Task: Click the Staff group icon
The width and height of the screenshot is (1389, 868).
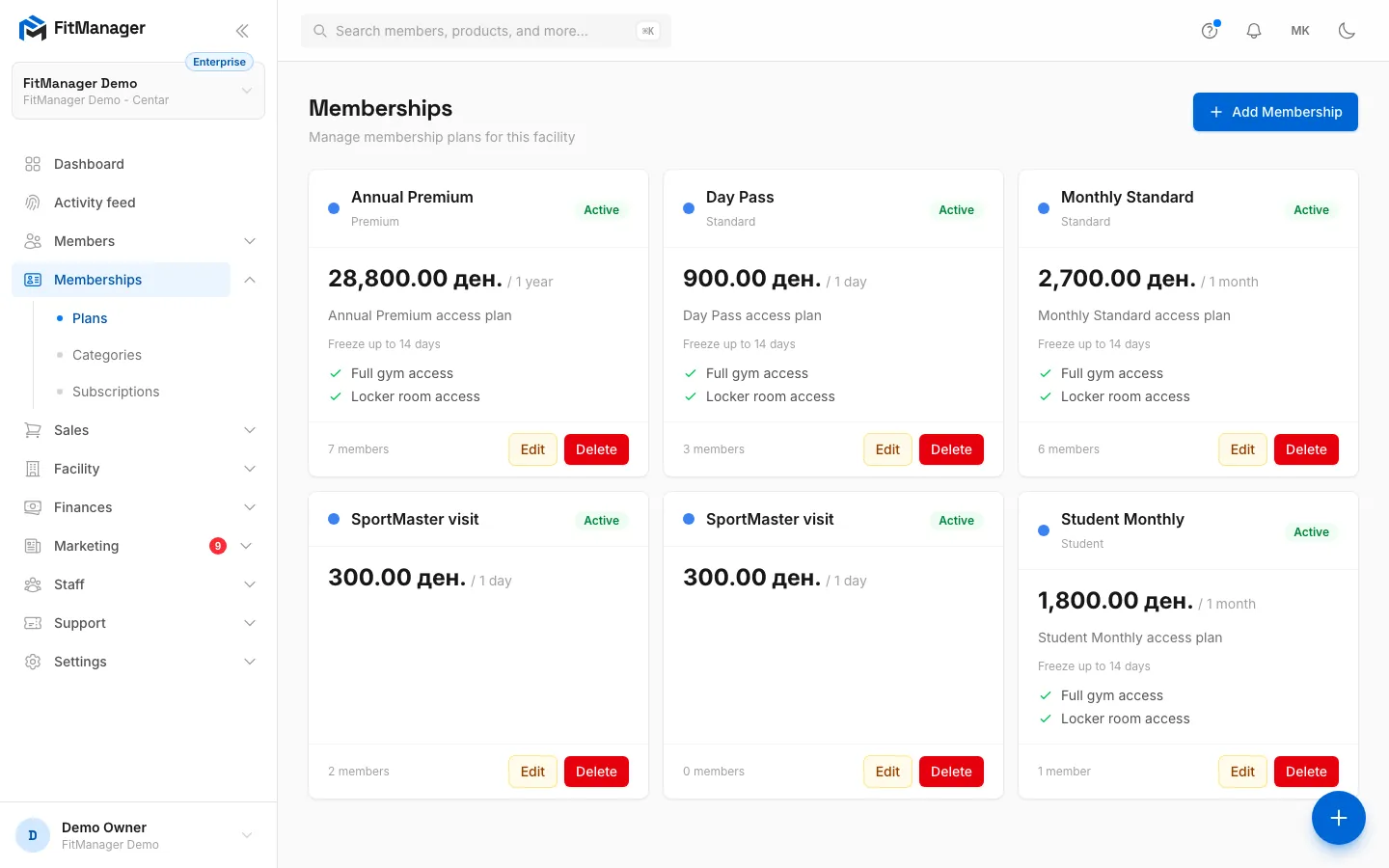Action: (33, 584)
